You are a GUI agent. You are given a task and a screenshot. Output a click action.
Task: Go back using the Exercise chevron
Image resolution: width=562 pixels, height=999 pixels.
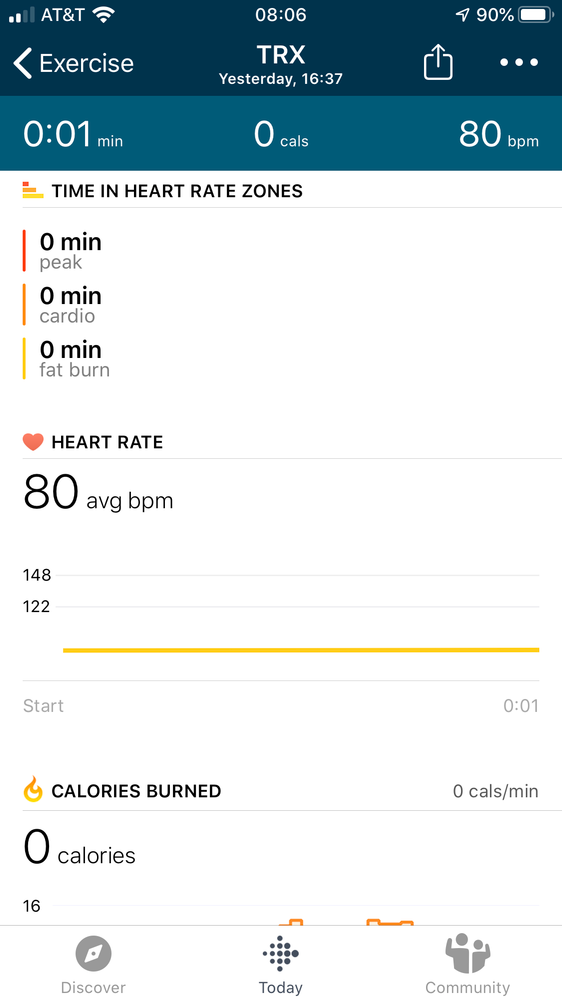click(22, 63)
